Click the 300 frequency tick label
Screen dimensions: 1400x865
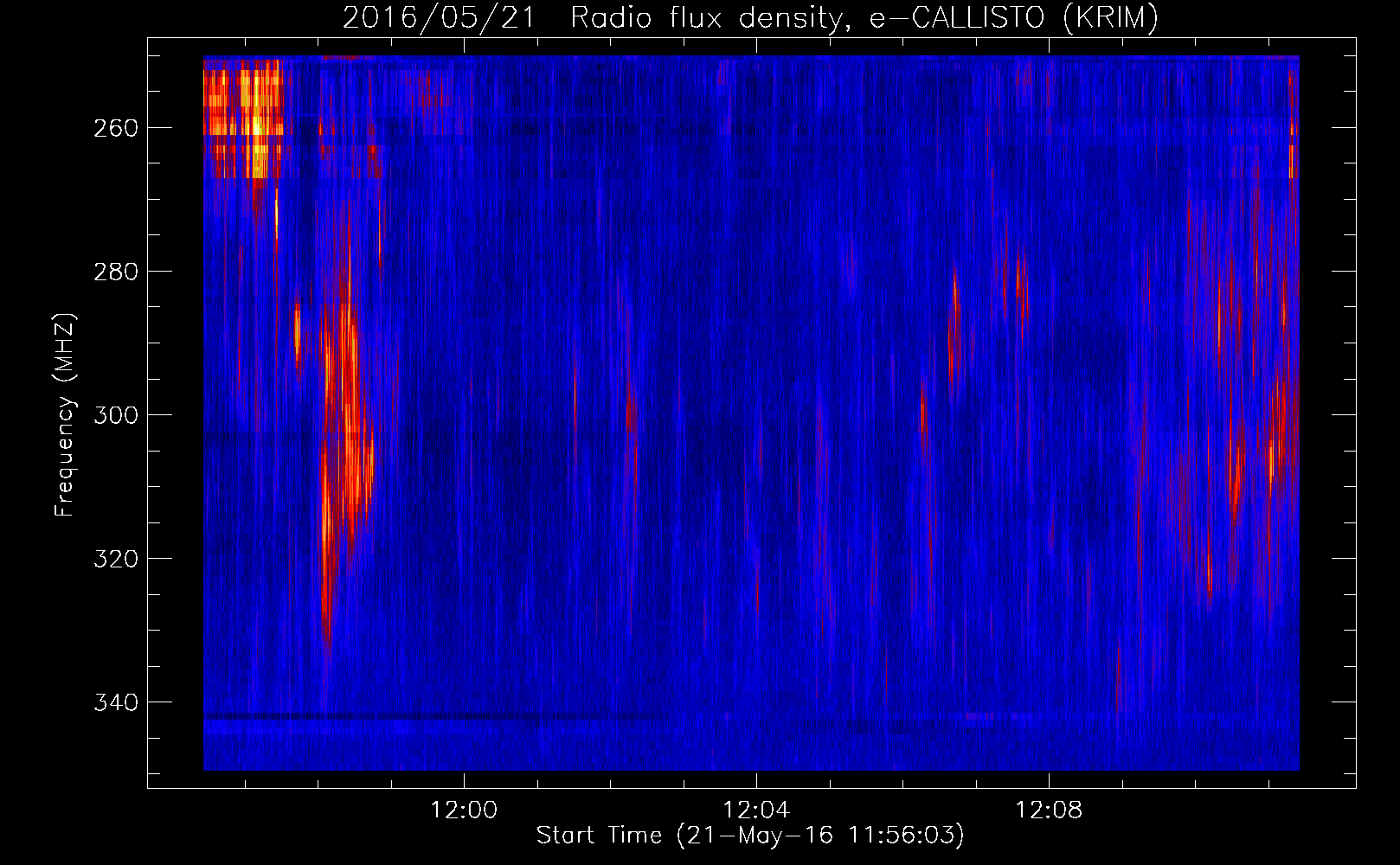tap(115, 415)
